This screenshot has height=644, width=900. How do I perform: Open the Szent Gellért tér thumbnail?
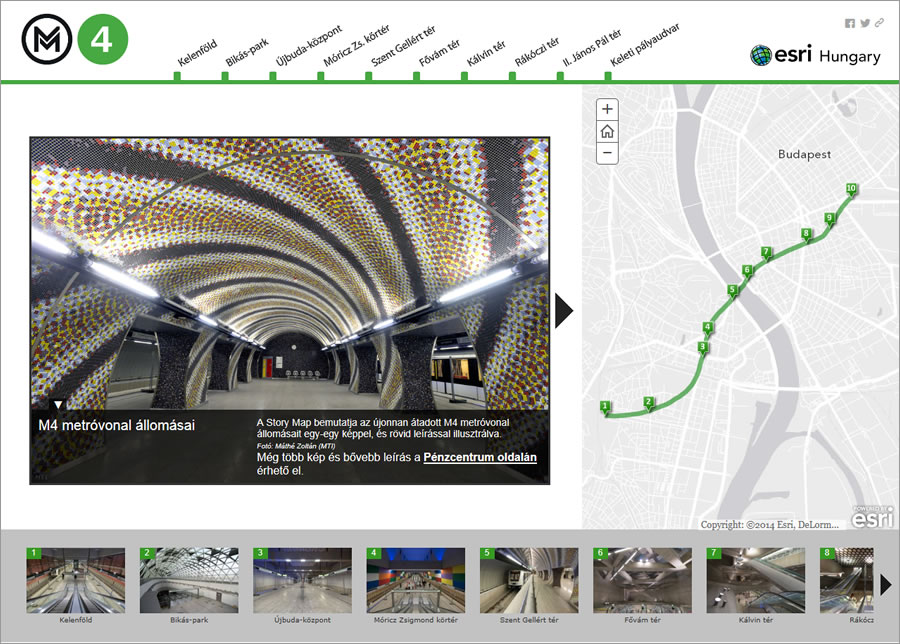[x=530, y=580]
